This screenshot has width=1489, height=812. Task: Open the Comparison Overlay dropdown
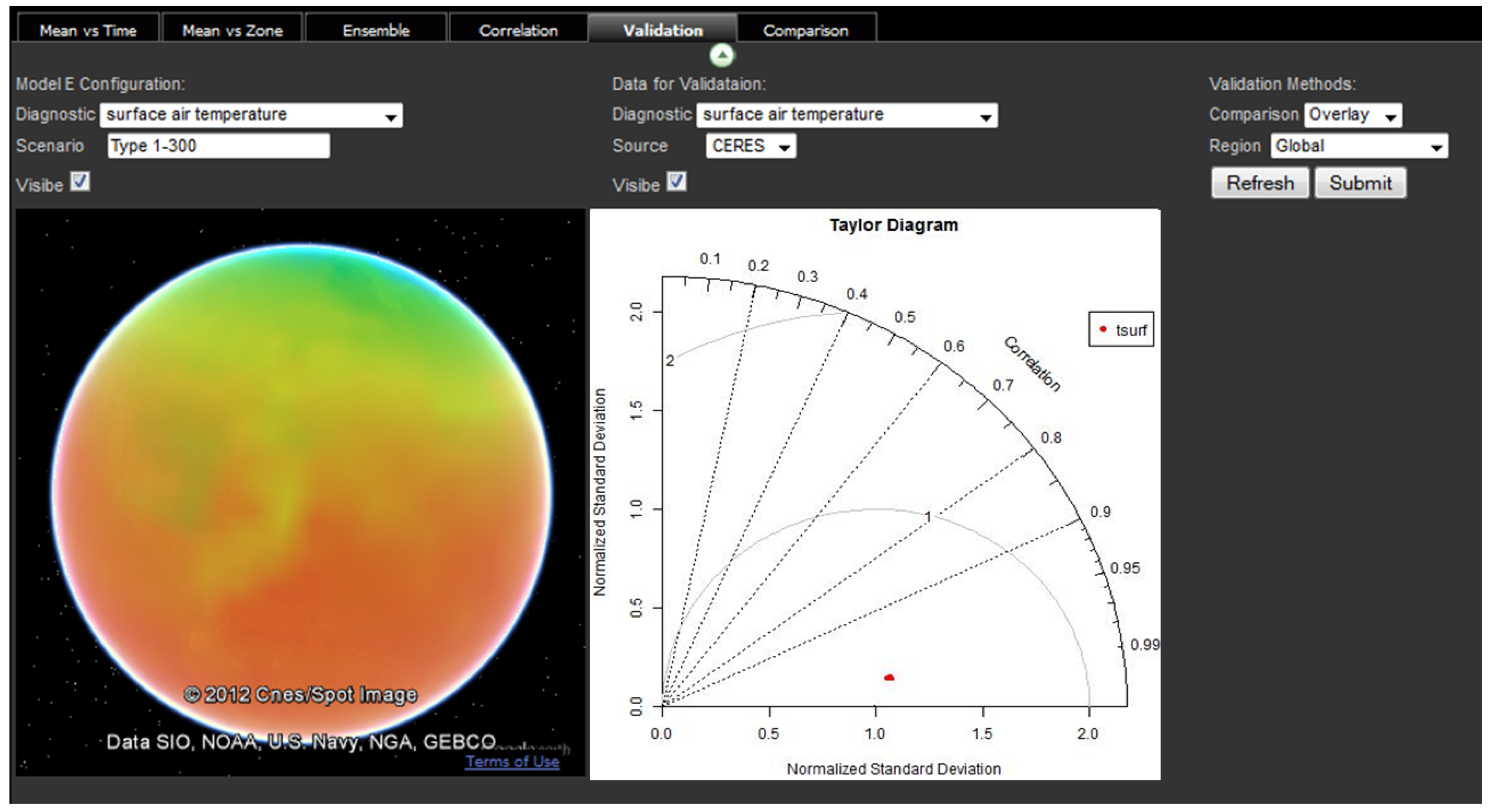[x=1353, y=115]
